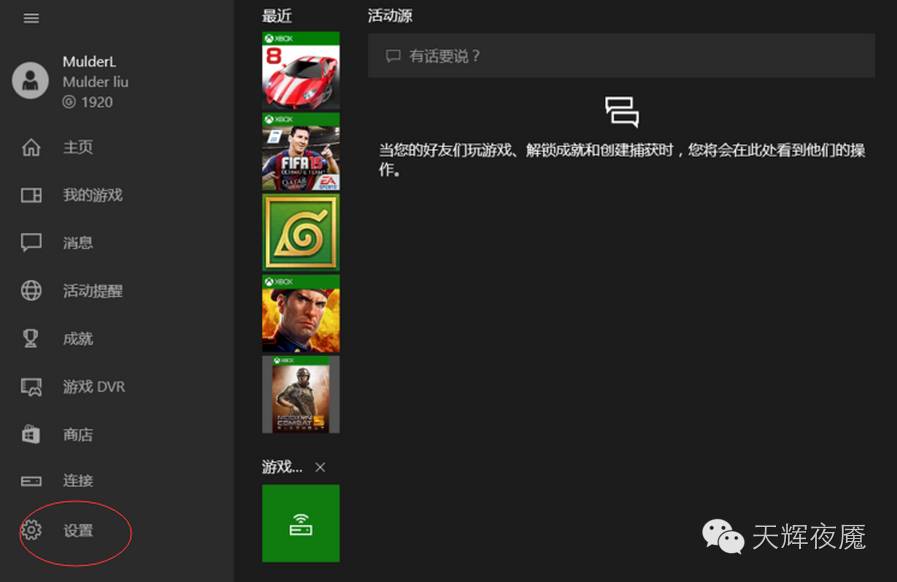
Task: Select the FIFA 15 cover thumbnail
Action: [300, 152]
